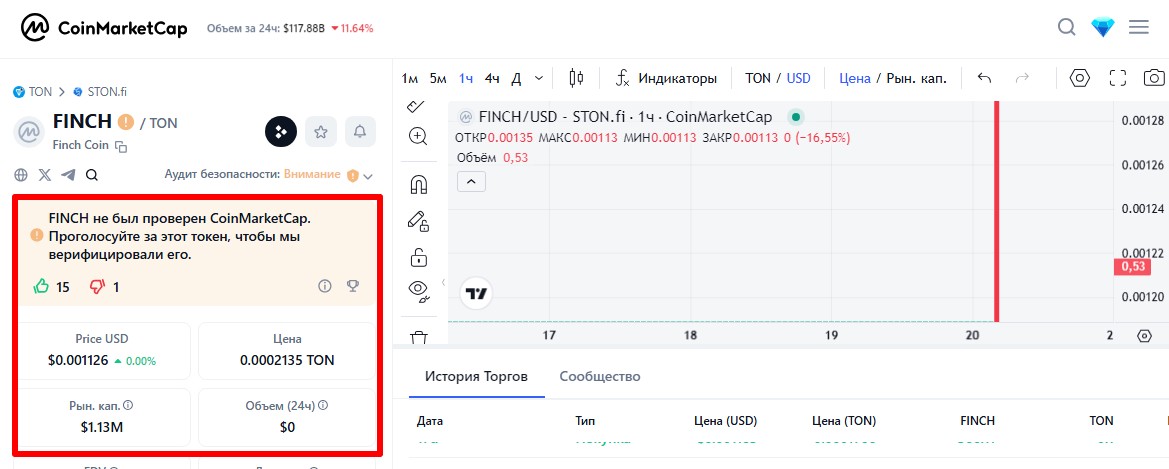Collapse the chart legend arrow
The width and height of the screenshot is (1169, 469).
pos(471,181)
